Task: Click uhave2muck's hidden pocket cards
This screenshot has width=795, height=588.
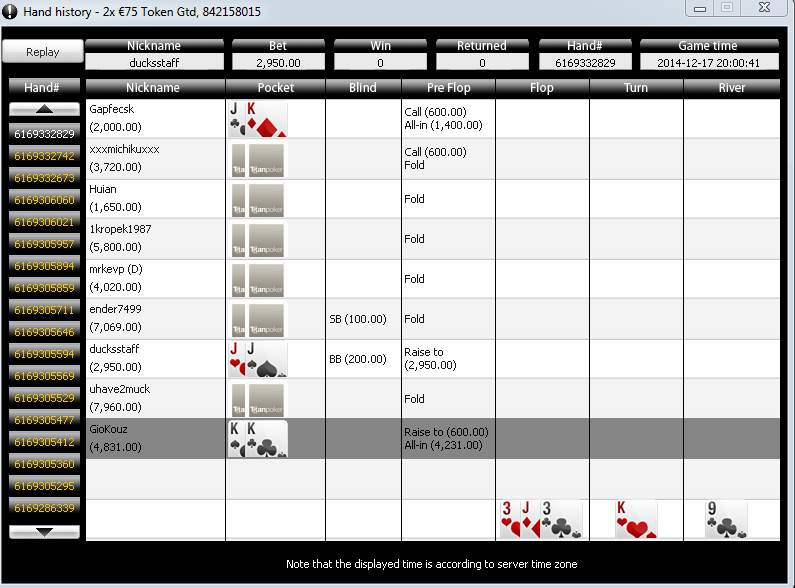Action: (258, 399)
